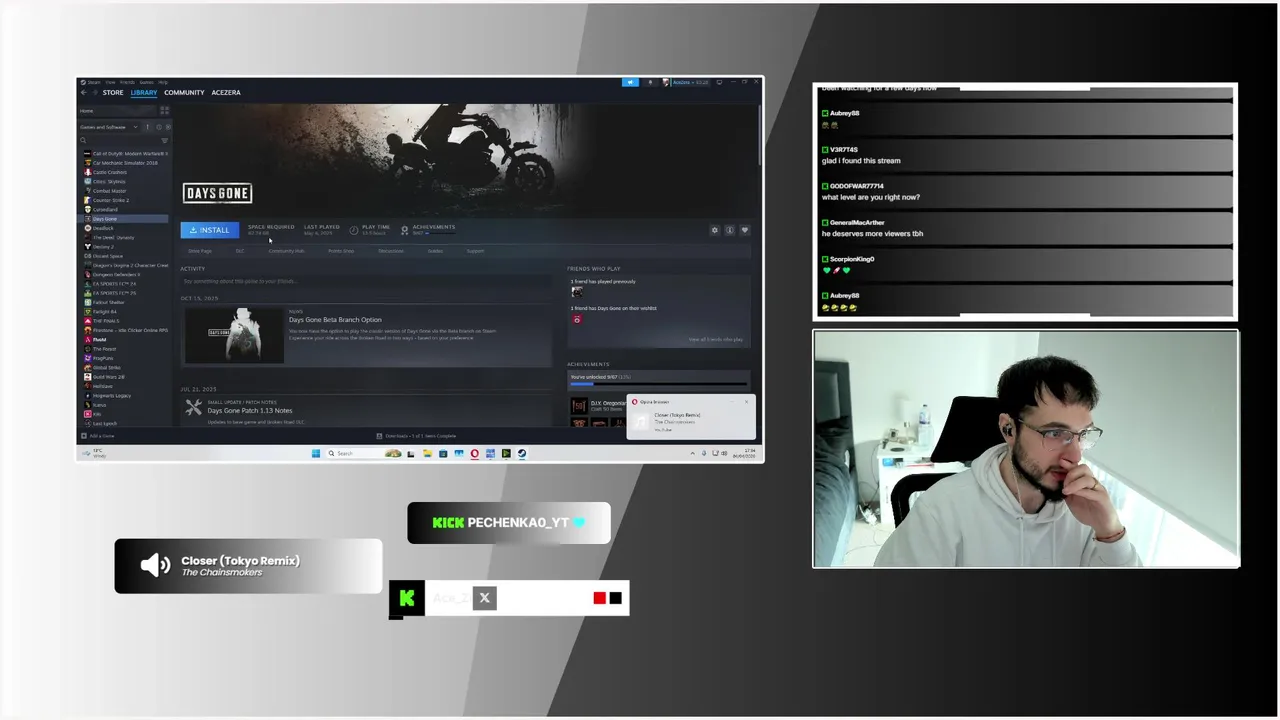Switch to the STORE tab
This screenshot has width=1280, height=720.
[113, 93]
